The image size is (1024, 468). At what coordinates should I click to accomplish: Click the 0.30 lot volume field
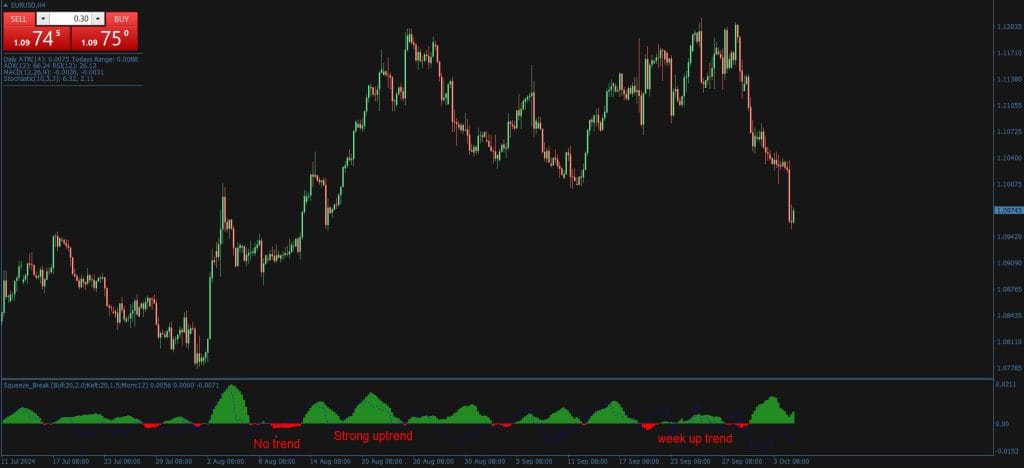(70, 19)
